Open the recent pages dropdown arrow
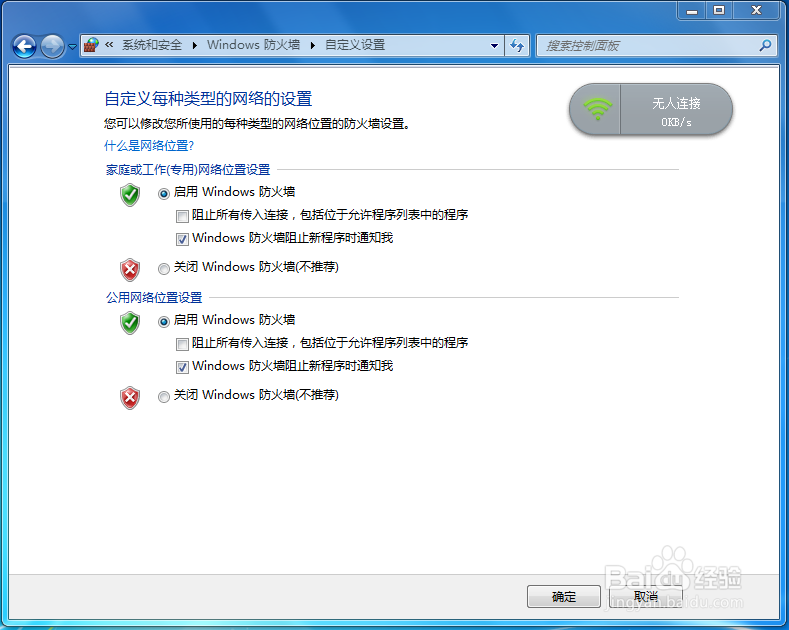 (x=72, y=47)
